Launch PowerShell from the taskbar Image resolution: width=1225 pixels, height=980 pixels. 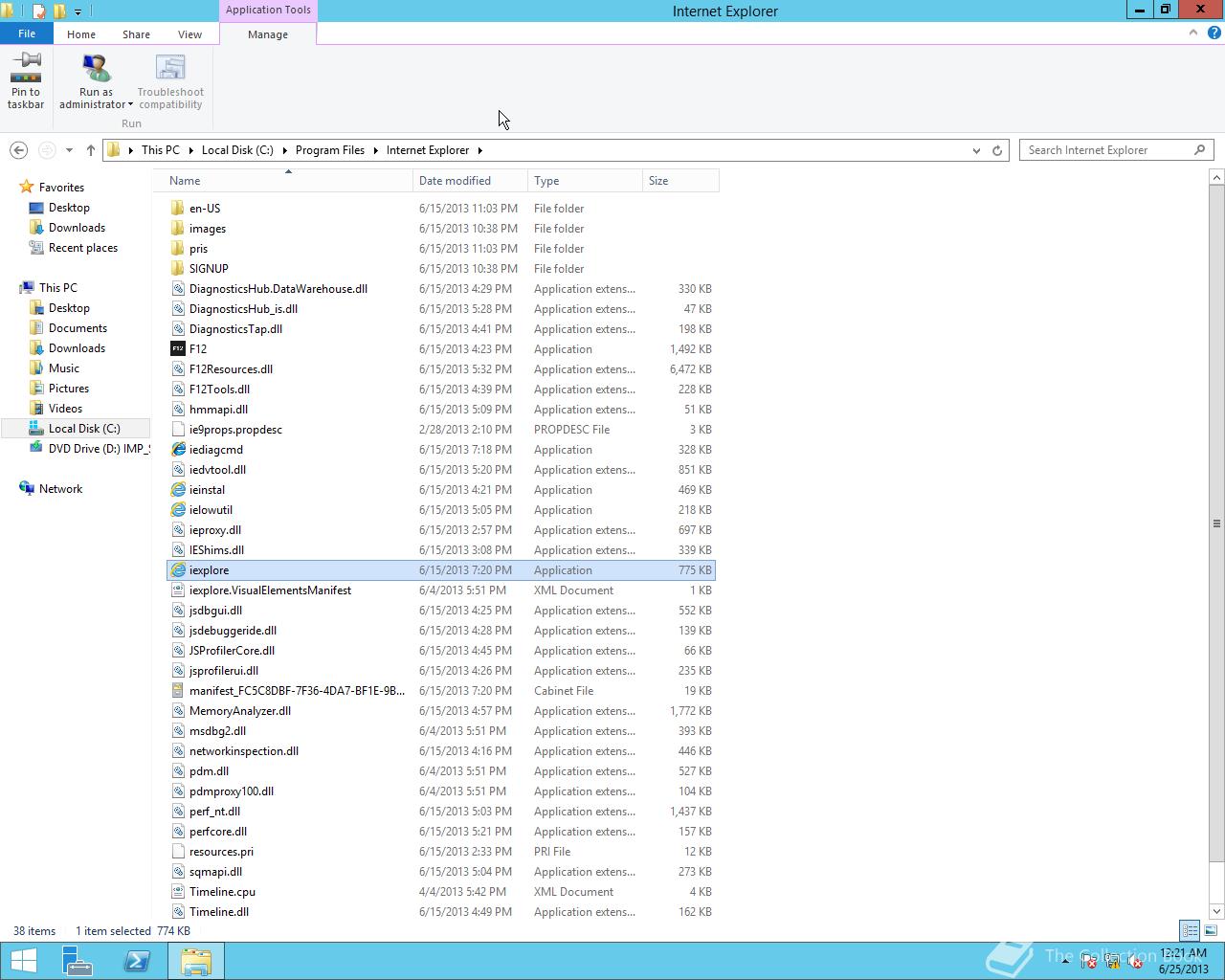(137, 961)
